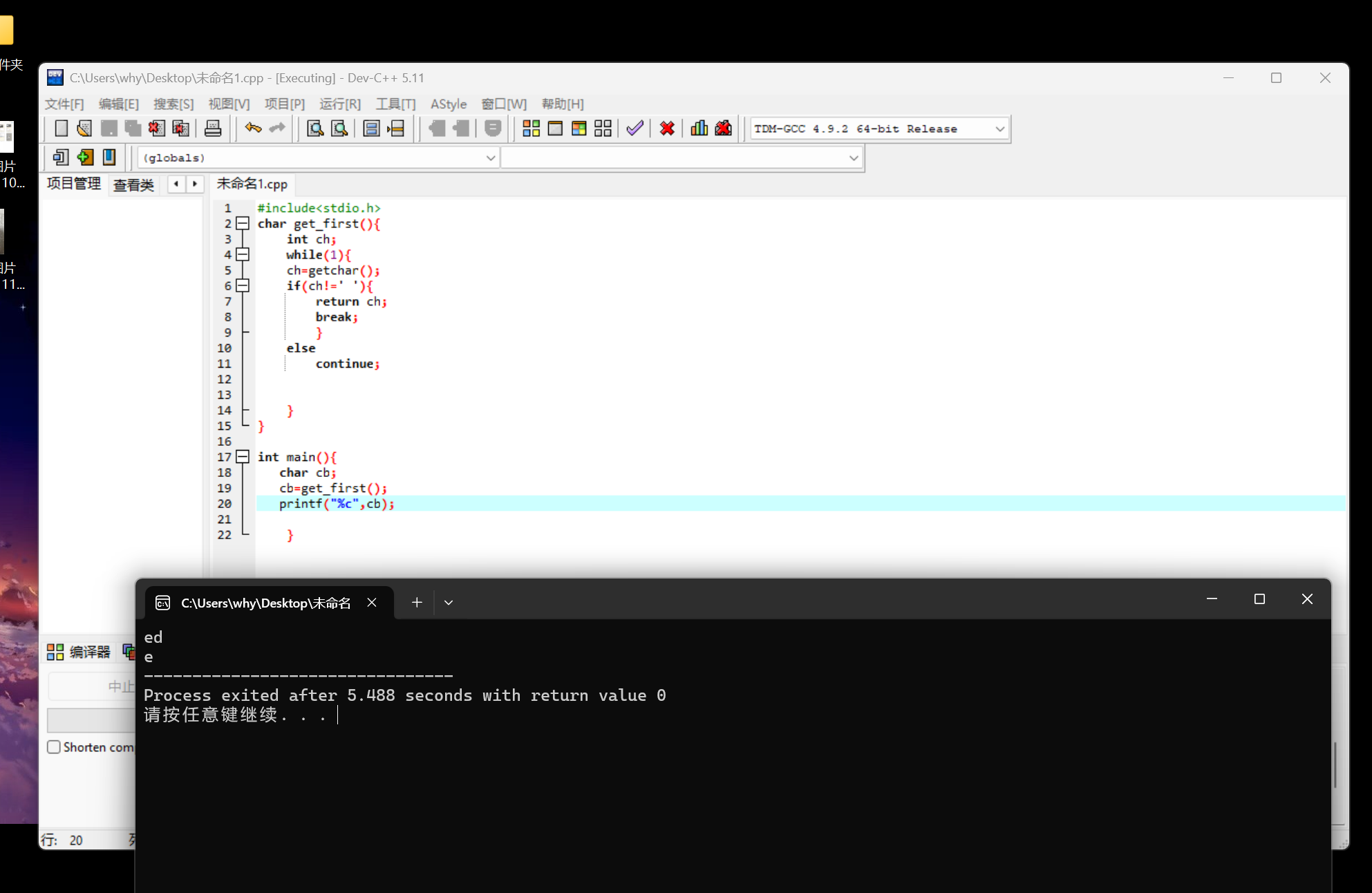Click the Compile toolbar icon

tap(531, 129)
